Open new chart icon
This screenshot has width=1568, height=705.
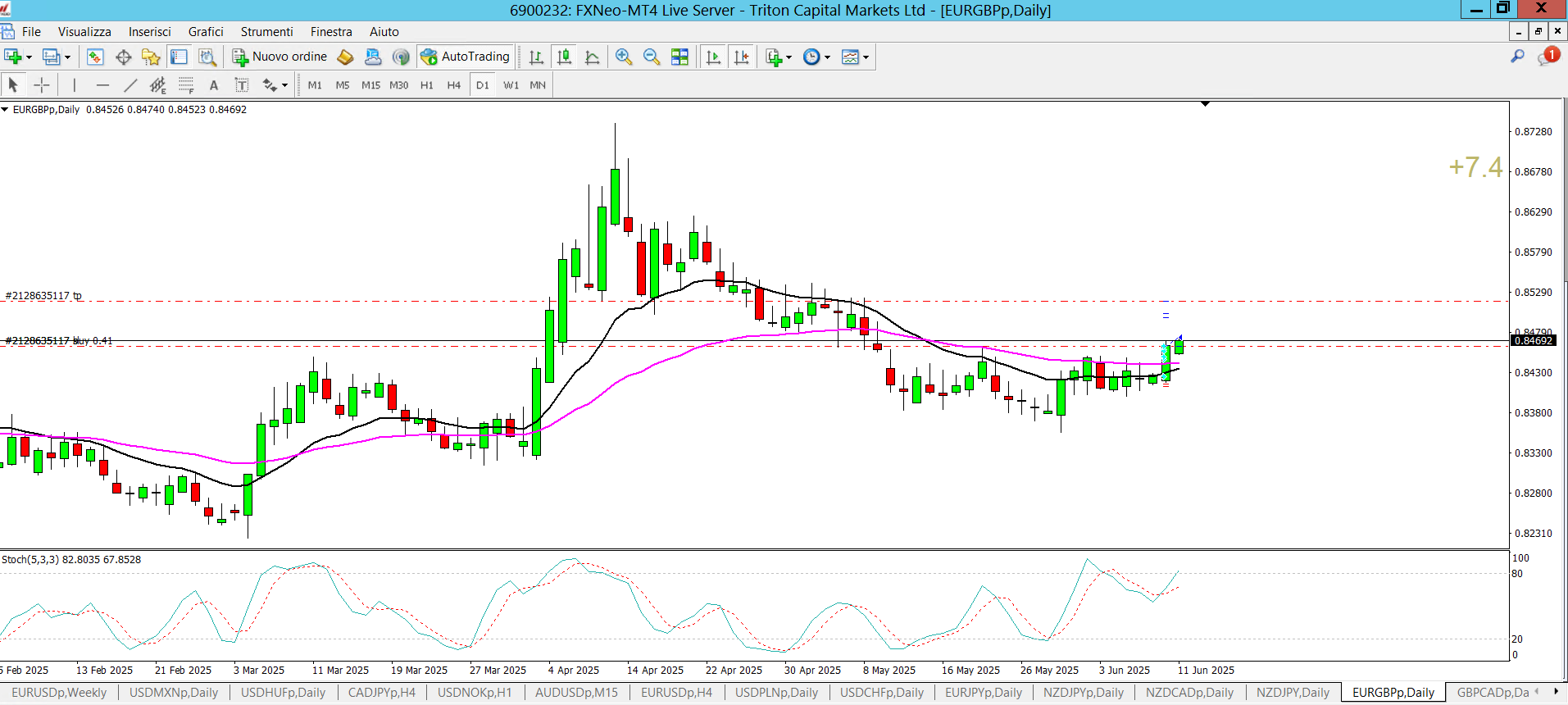point(13,57)
